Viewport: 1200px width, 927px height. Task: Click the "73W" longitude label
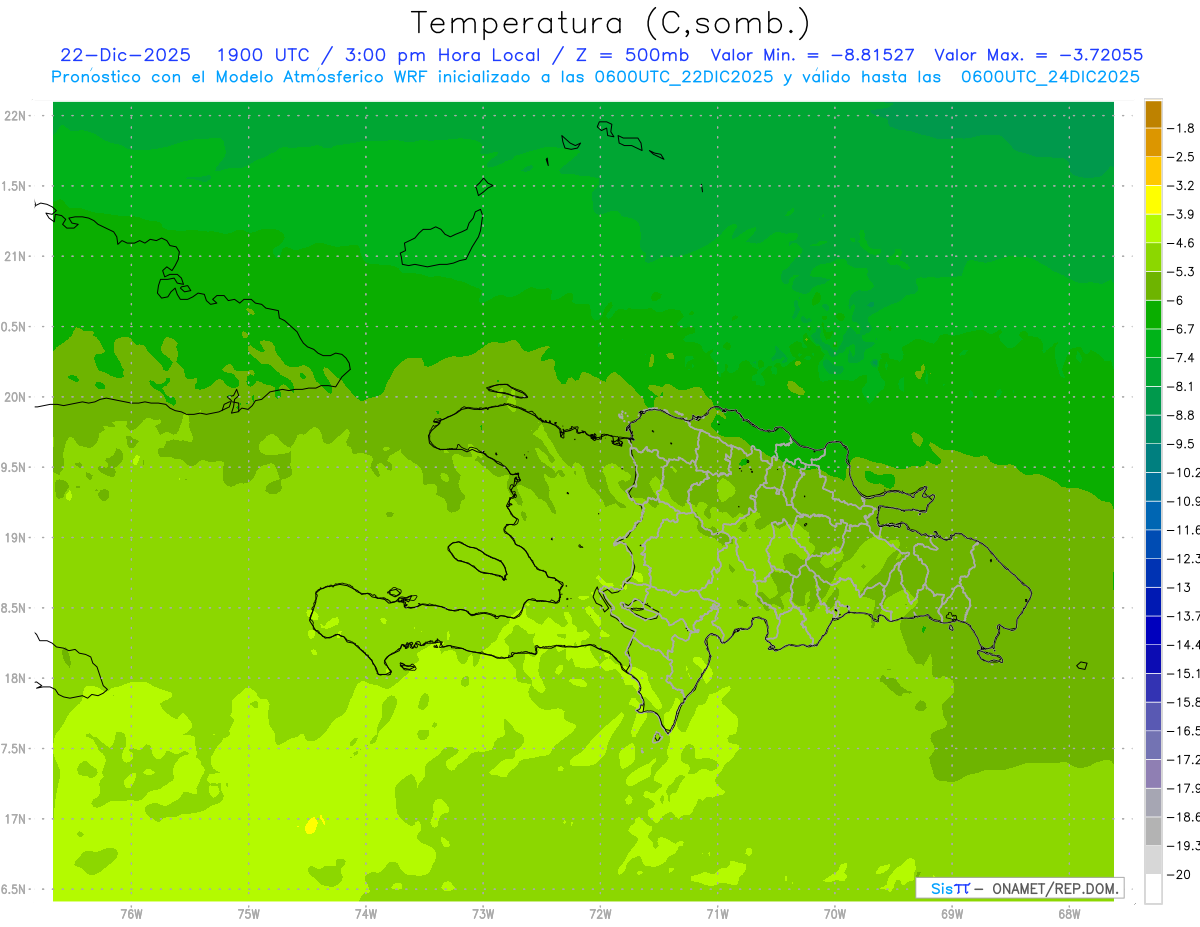pyautogui.click(x=483, y=914)
